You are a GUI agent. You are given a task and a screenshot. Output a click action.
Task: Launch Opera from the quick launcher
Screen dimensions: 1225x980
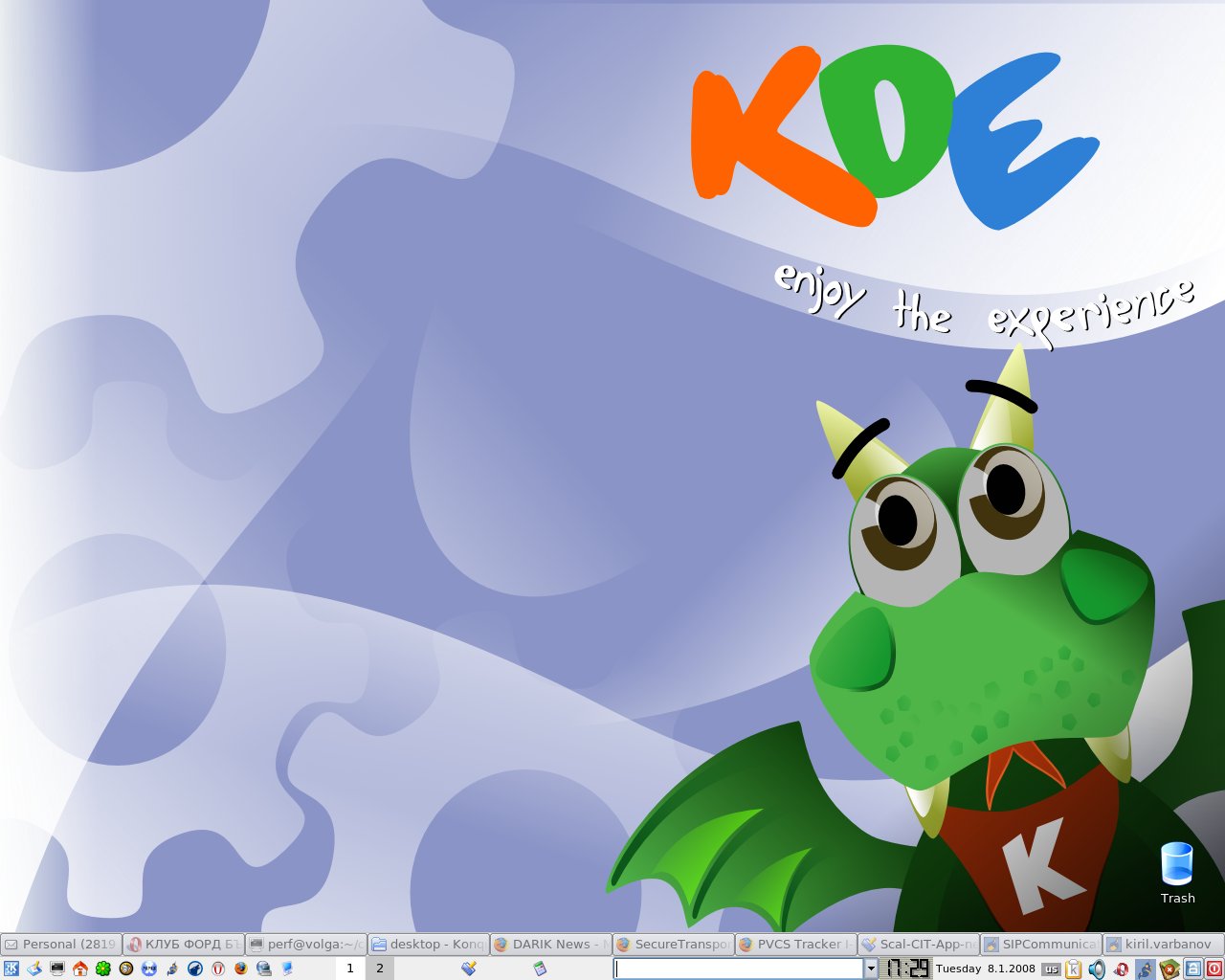tap(218, 969)
